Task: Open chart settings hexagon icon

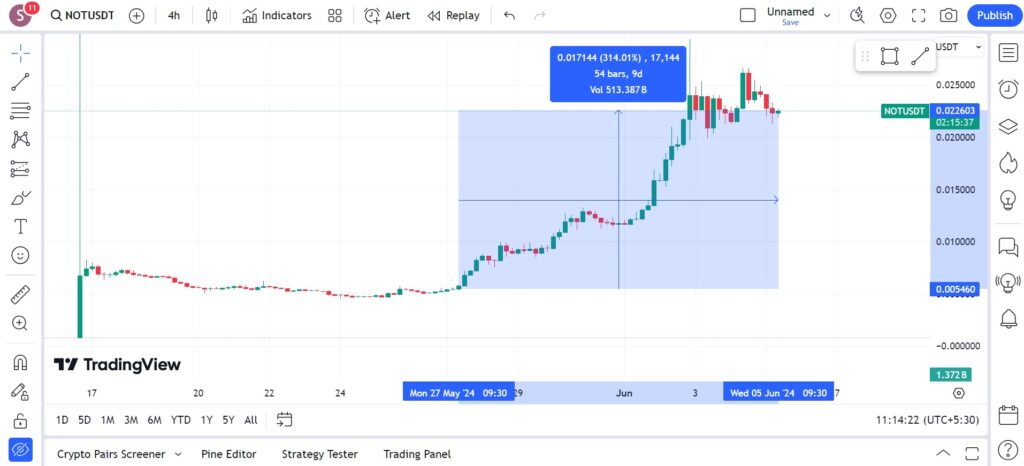Action: click(x=888, y=16)
